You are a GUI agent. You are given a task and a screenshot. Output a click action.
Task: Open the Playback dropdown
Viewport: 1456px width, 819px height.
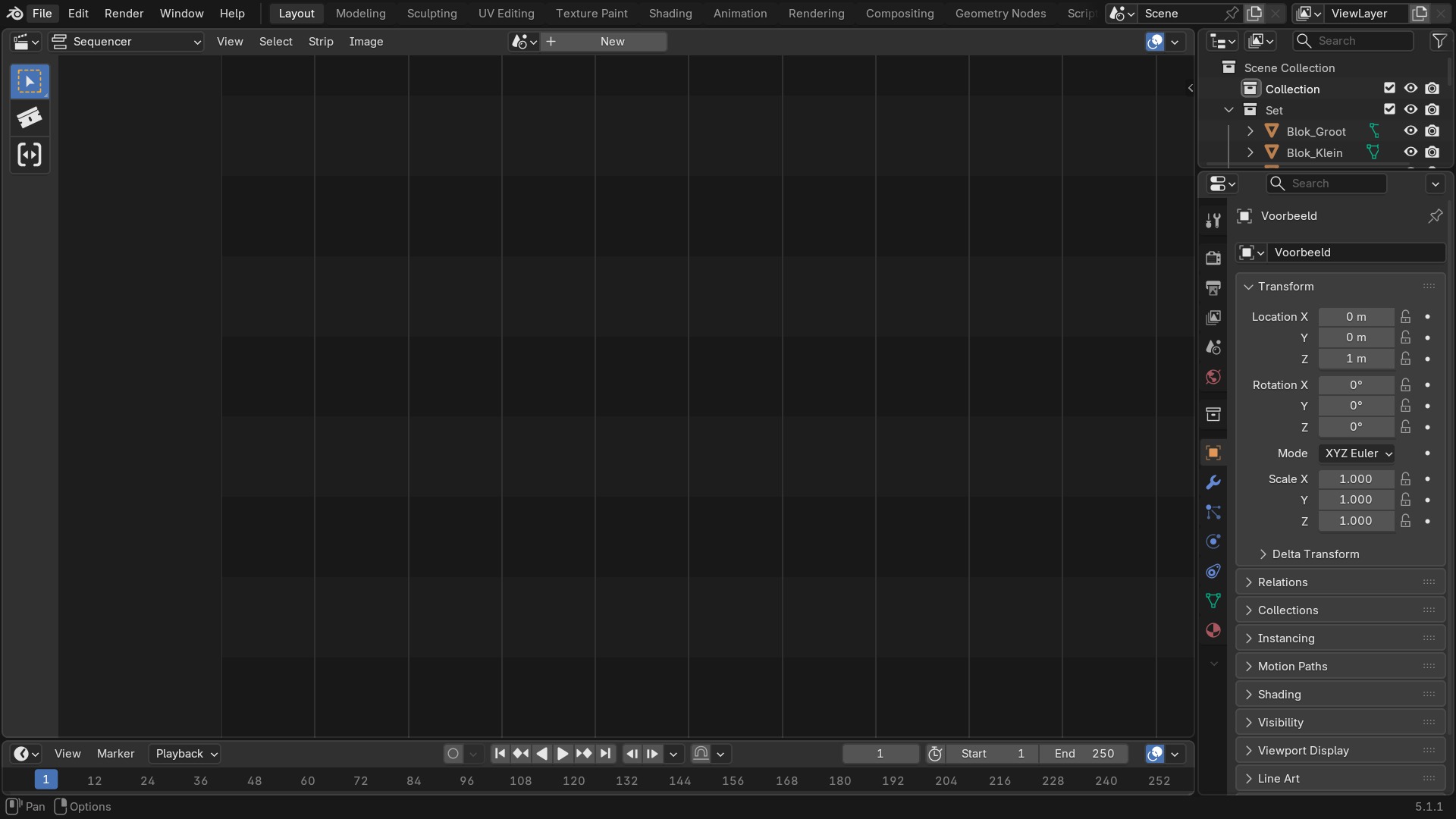tap(184, 754)
